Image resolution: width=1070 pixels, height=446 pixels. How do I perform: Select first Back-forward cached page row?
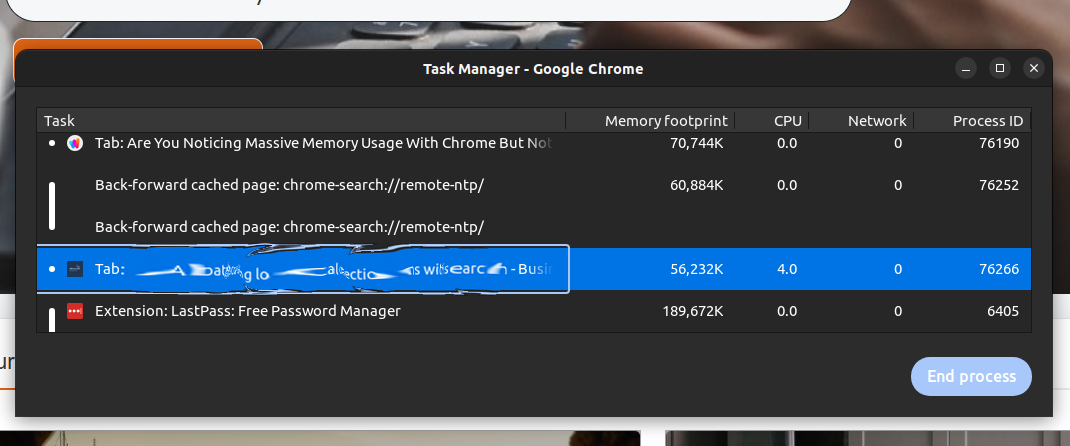pyautogui.click(x=534, y=185)
